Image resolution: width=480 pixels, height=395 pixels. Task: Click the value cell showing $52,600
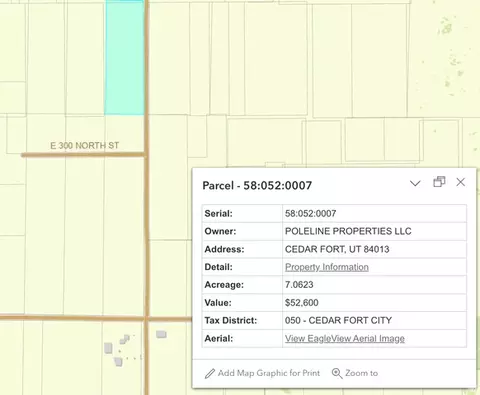[x=374, y=303]
